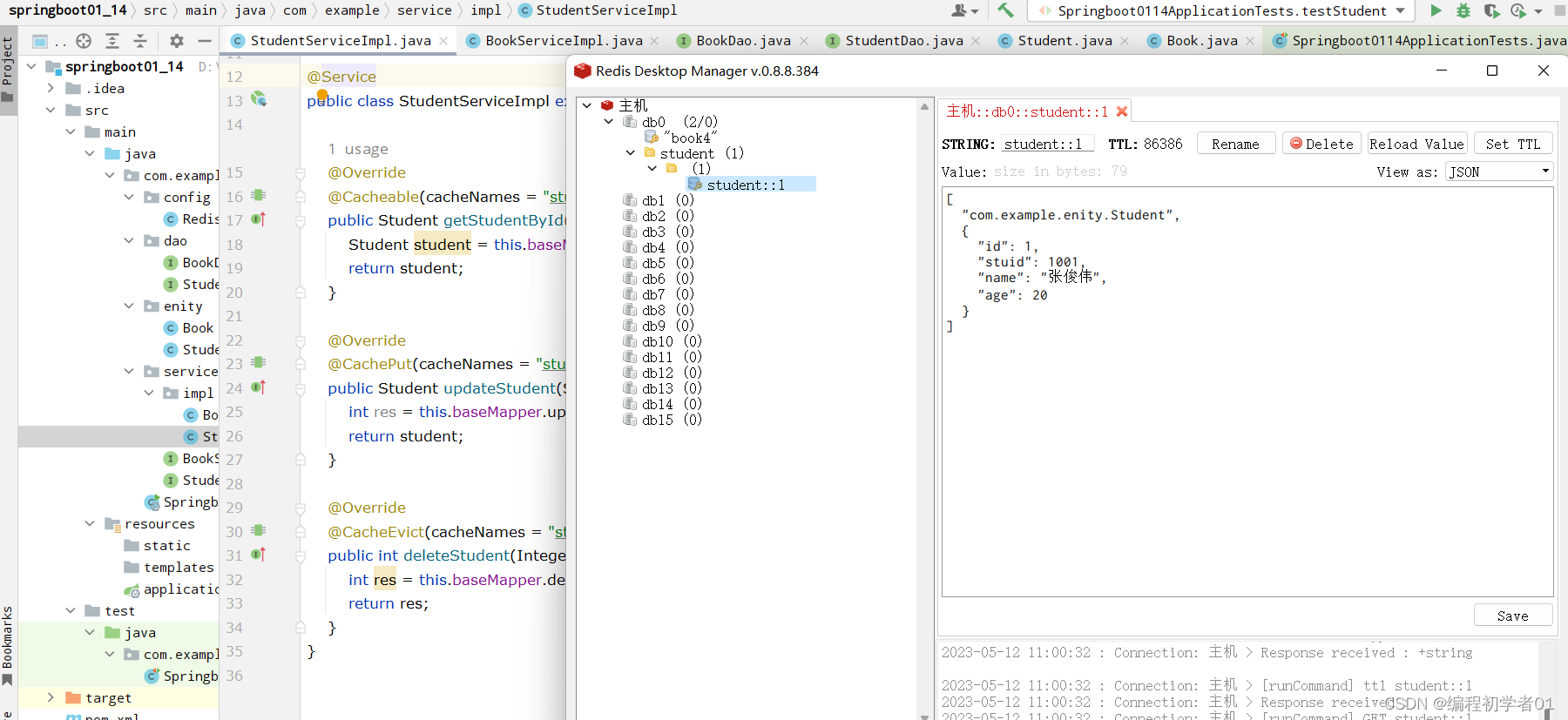Viewport: 1568px width, 720px height.
Task: Select db5 database in Redis tree
Action: [x=659, y=263]
